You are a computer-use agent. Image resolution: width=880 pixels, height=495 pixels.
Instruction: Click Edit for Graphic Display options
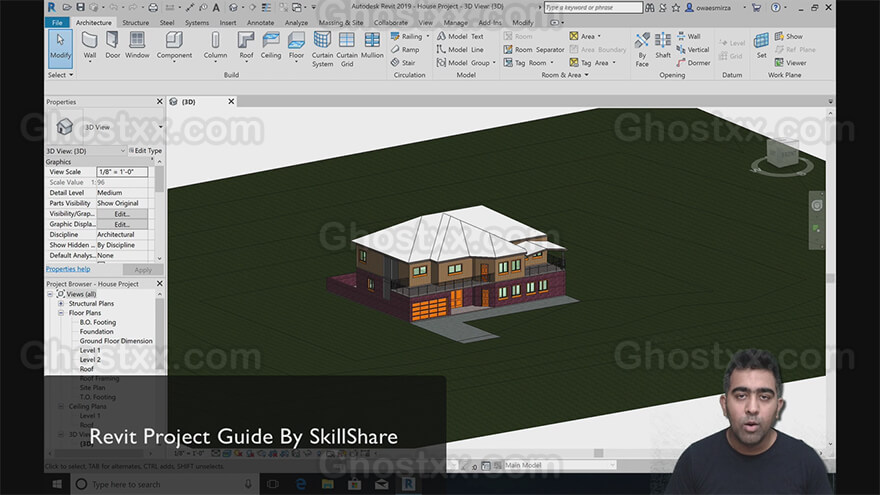click(x=122, y=224)
